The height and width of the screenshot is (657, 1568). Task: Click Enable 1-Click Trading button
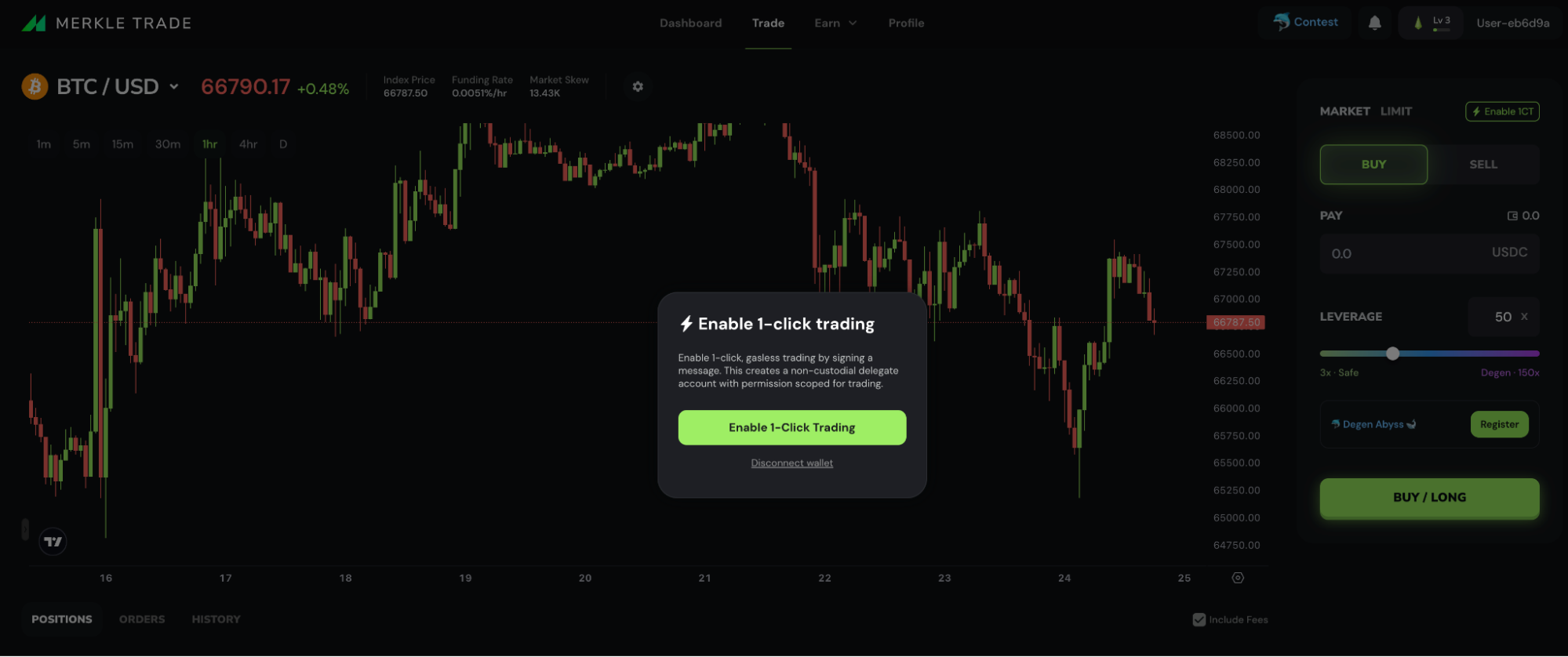point(792,427)
